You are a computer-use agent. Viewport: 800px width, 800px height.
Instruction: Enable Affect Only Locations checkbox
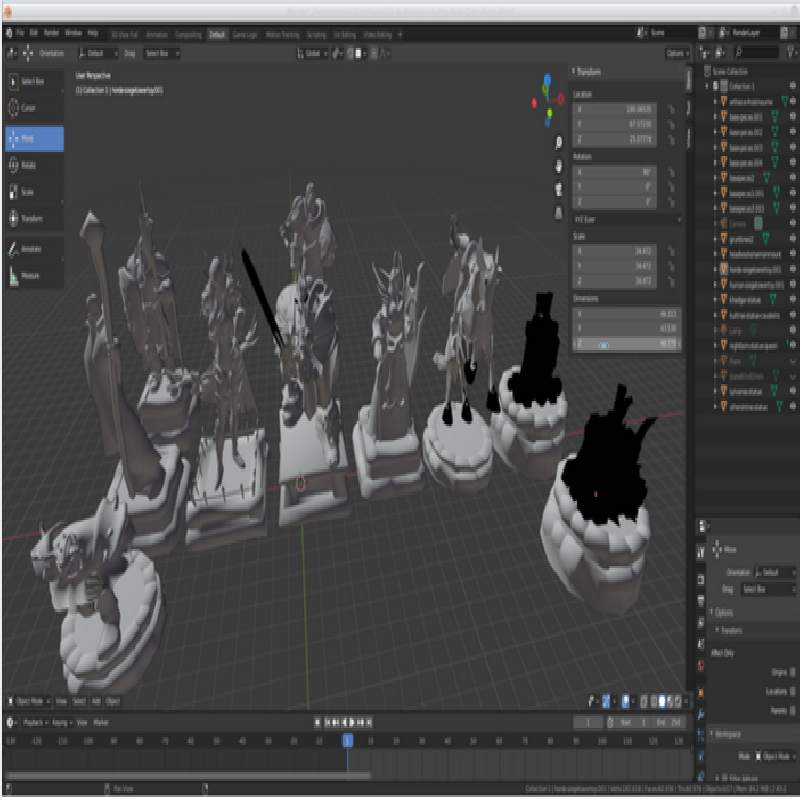(x=793, y=691)
